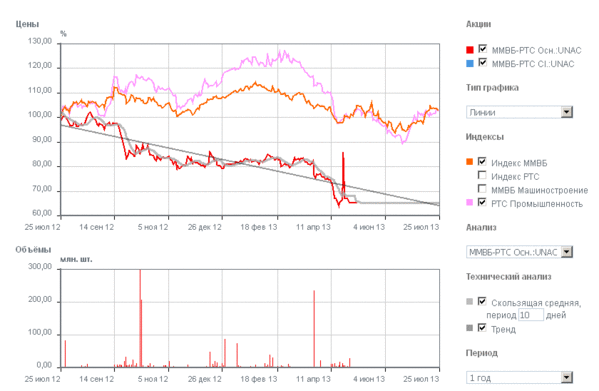Check the ММВБ Машиностроение checkbox
Screen dimensions: 599x391
pos(482,188)
